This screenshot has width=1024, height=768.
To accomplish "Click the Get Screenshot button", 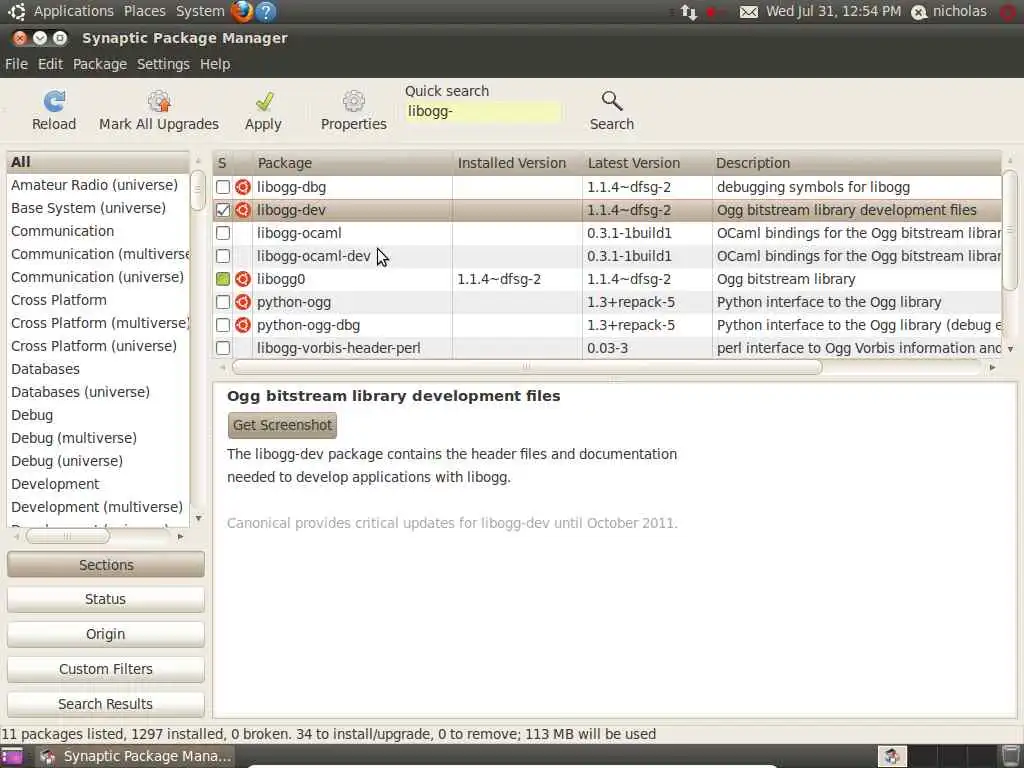I will click(282, 425).
